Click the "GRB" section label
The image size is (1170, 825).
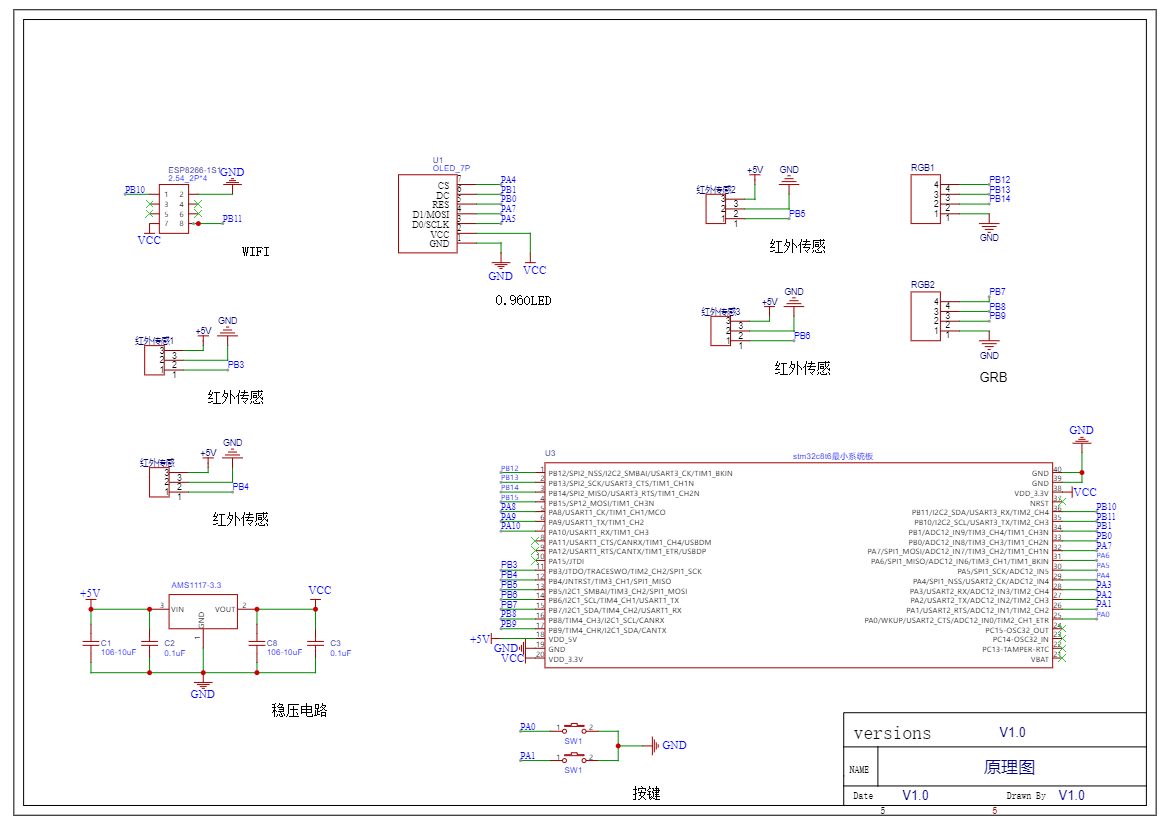coord(993,377)
